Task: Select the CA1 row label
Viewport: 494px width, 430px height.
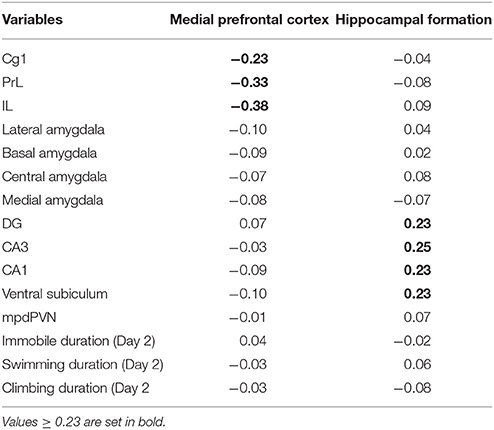Action: pos(15,270)
